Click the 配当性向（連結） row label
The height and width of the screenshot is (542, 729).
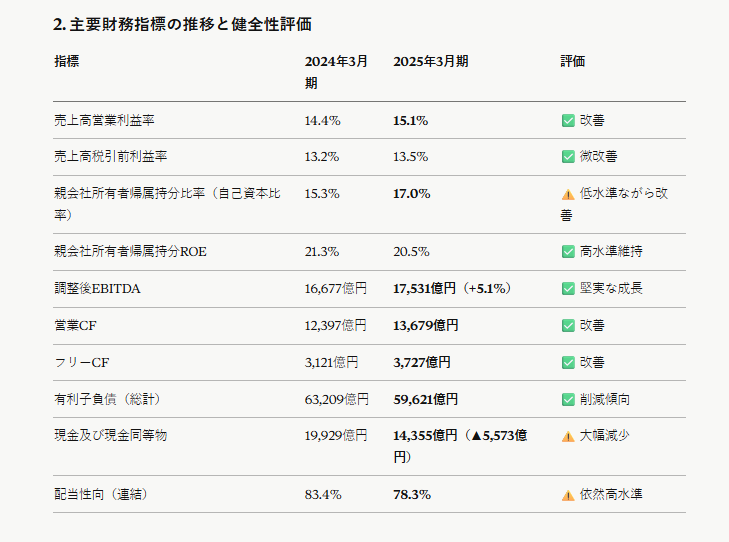tap(101, 494)
